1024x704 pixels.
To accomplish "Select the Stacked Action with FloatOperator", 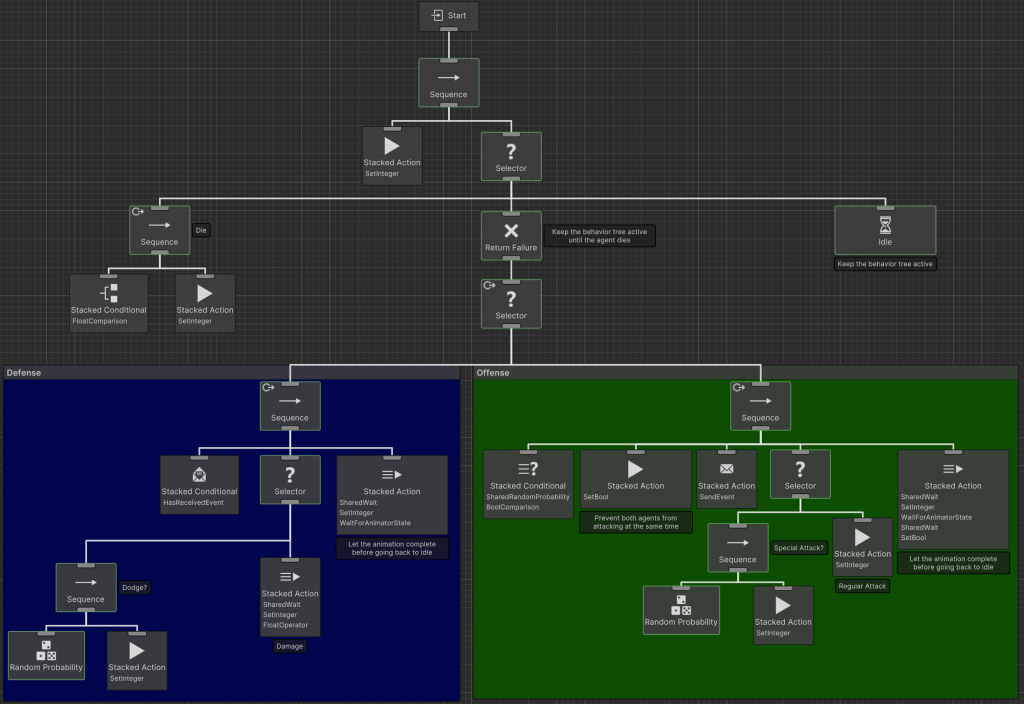I will click(x=290, y=597).
